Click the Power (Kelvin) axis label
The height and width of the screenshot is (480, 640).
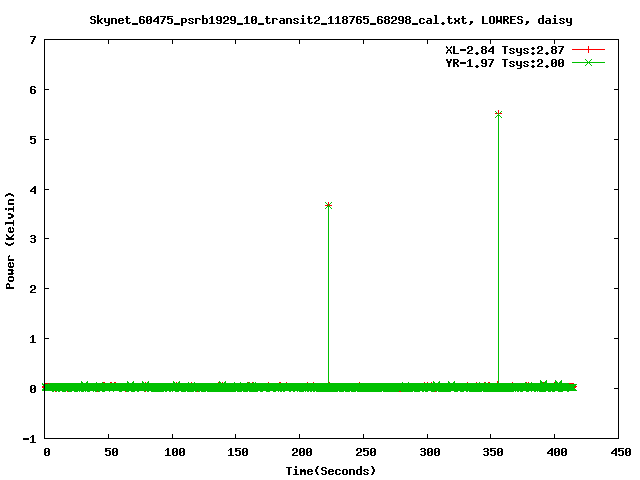tap(10, 240)
